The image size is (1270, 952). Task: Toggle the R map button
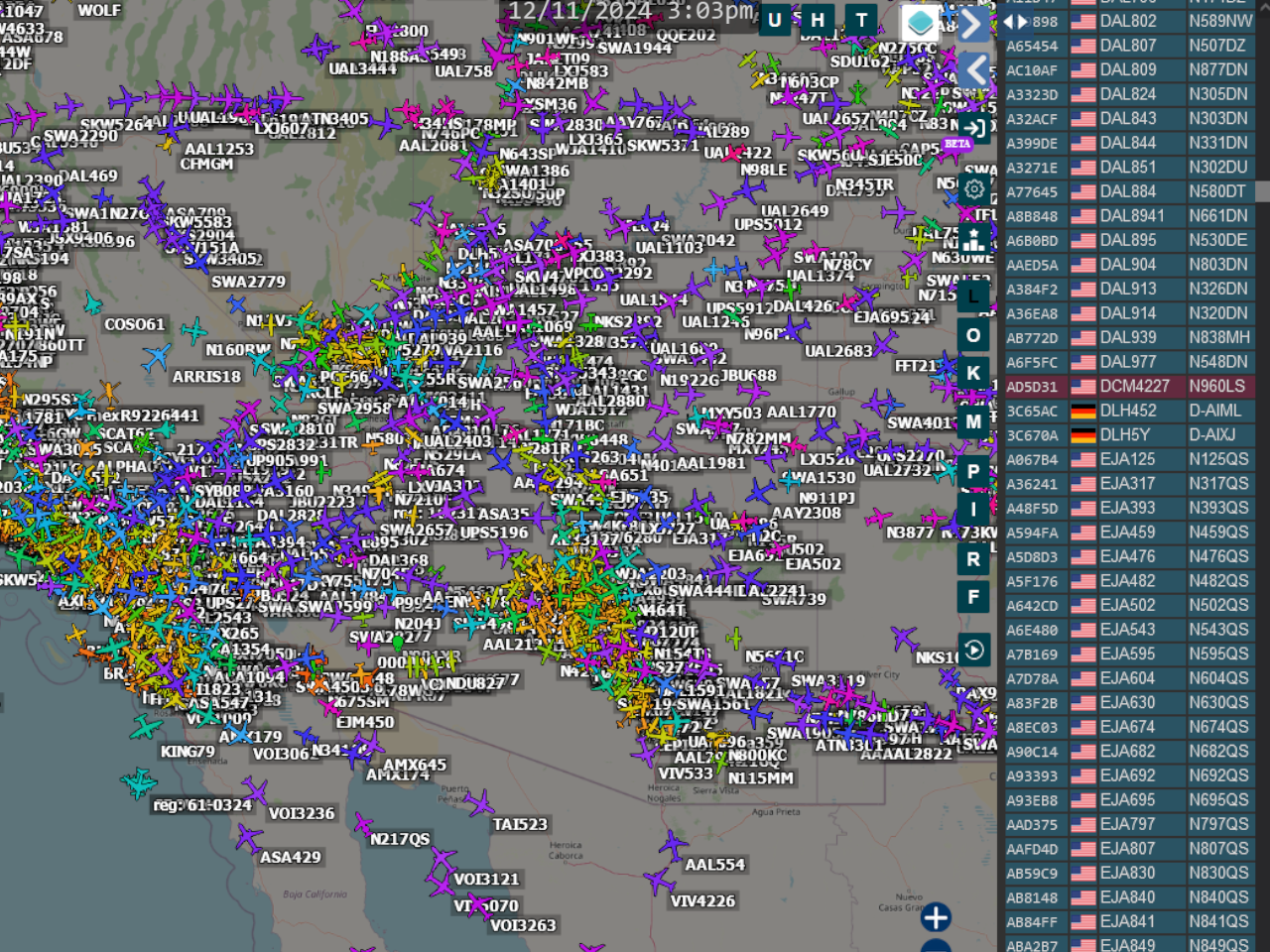click(973, 558)
